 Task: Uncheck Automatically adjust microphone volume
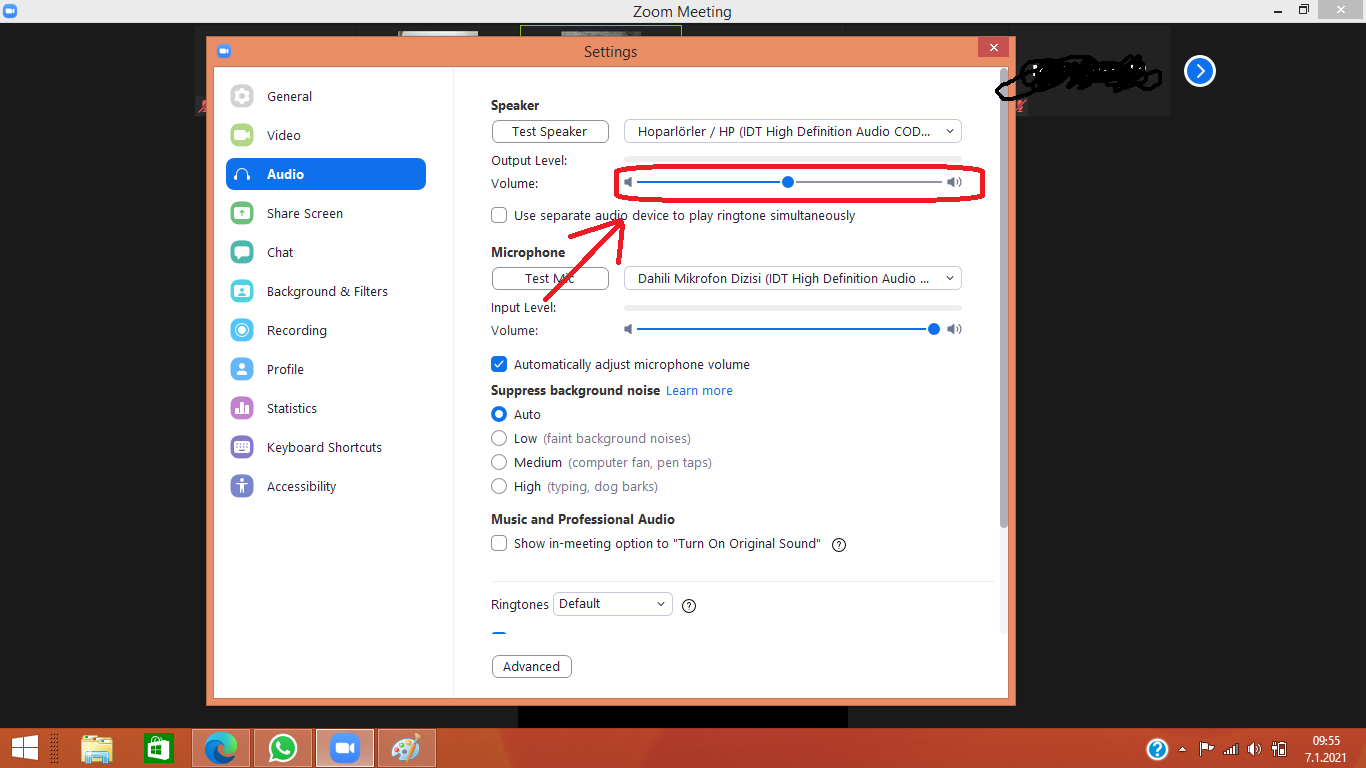499,364
